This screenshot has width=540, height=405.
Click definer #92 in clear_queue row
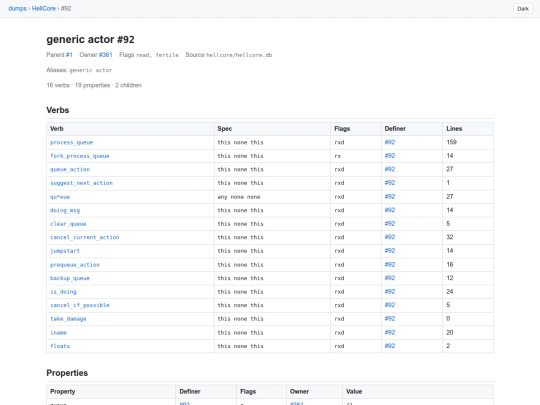[x=390, y=224]
